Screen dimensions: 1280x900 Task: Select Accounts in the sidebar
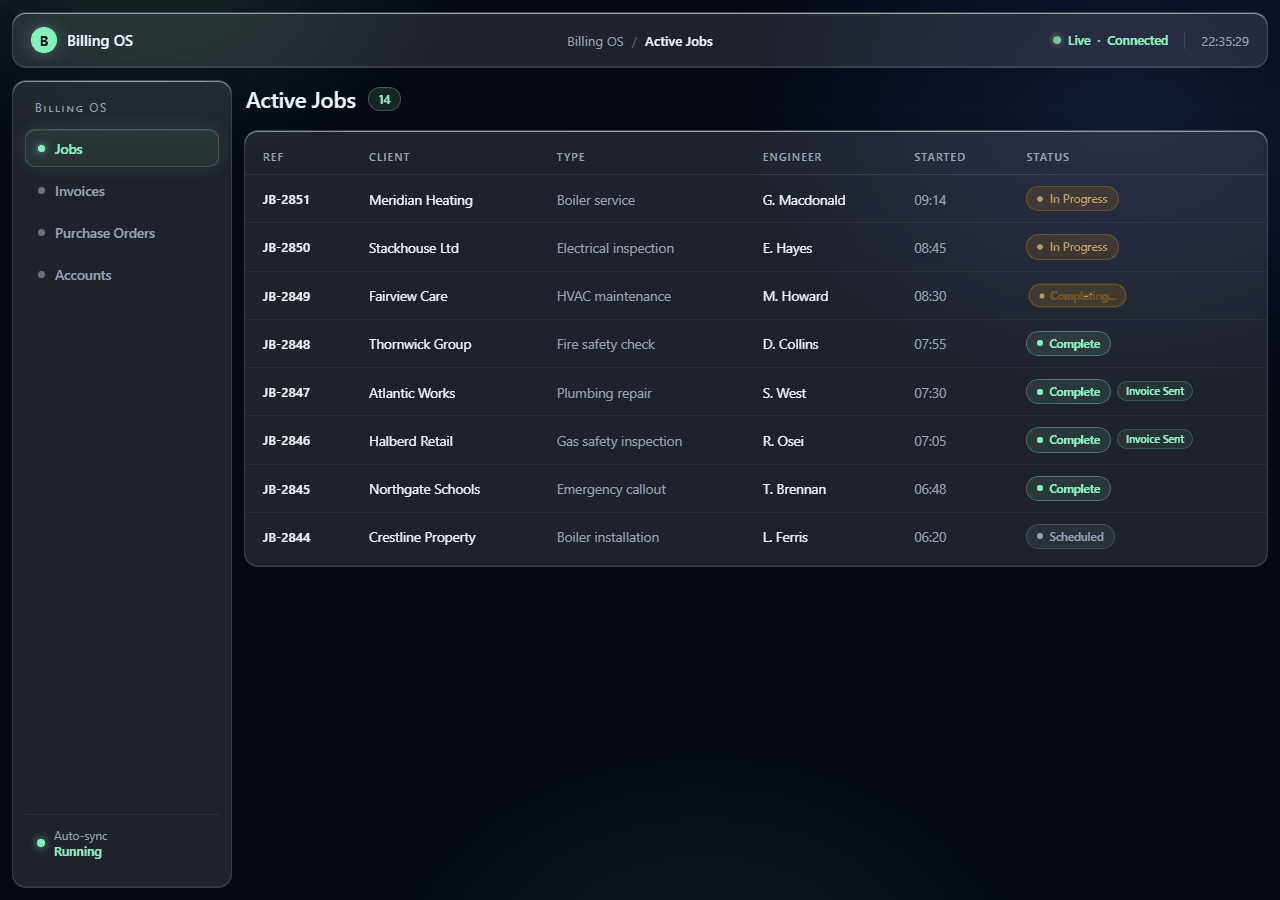pyautogui.click(x=122, y=275)
